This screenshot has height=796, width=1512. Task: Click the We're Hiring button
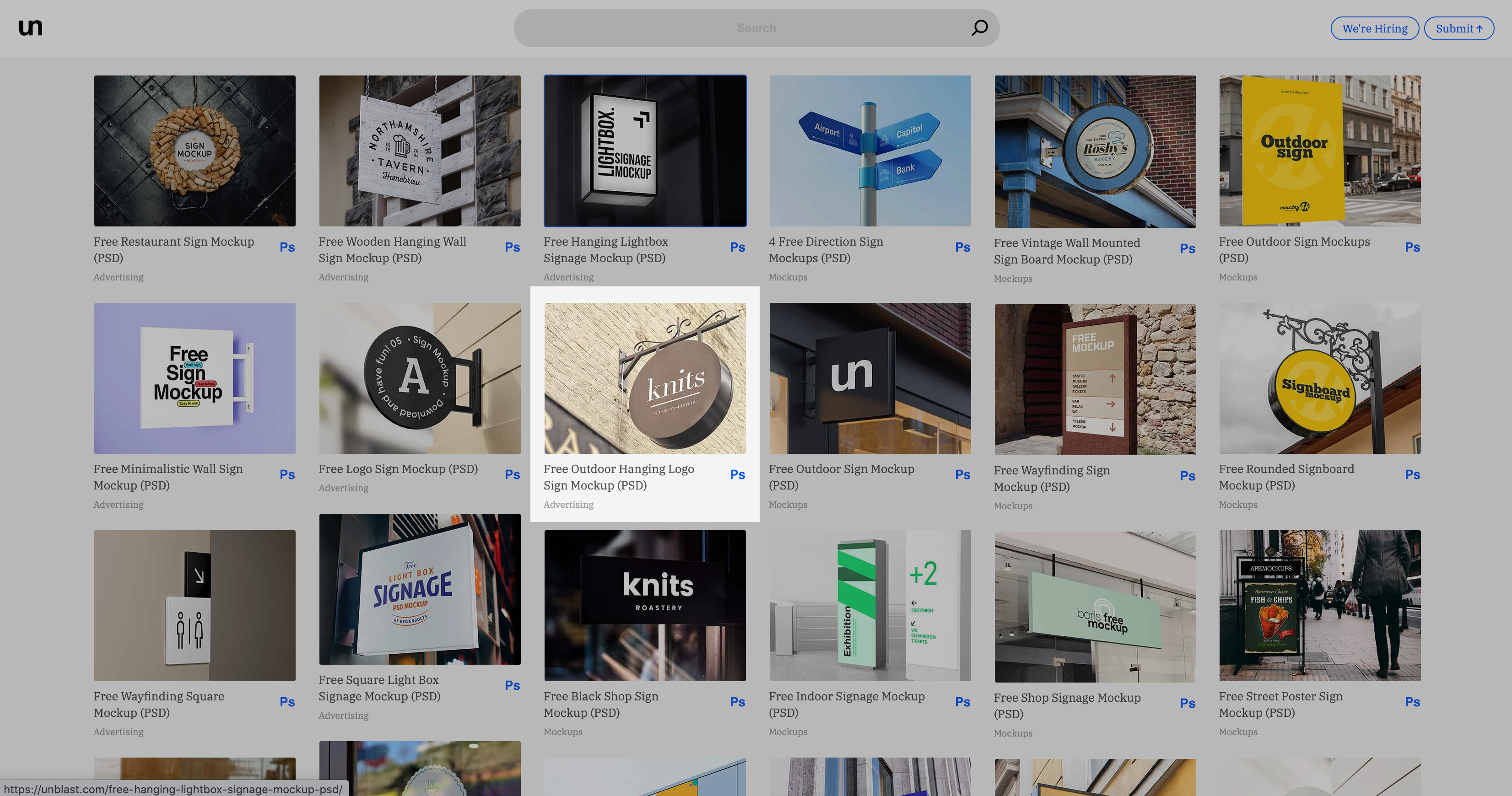pyautogui.click(x=1374, y=28)
